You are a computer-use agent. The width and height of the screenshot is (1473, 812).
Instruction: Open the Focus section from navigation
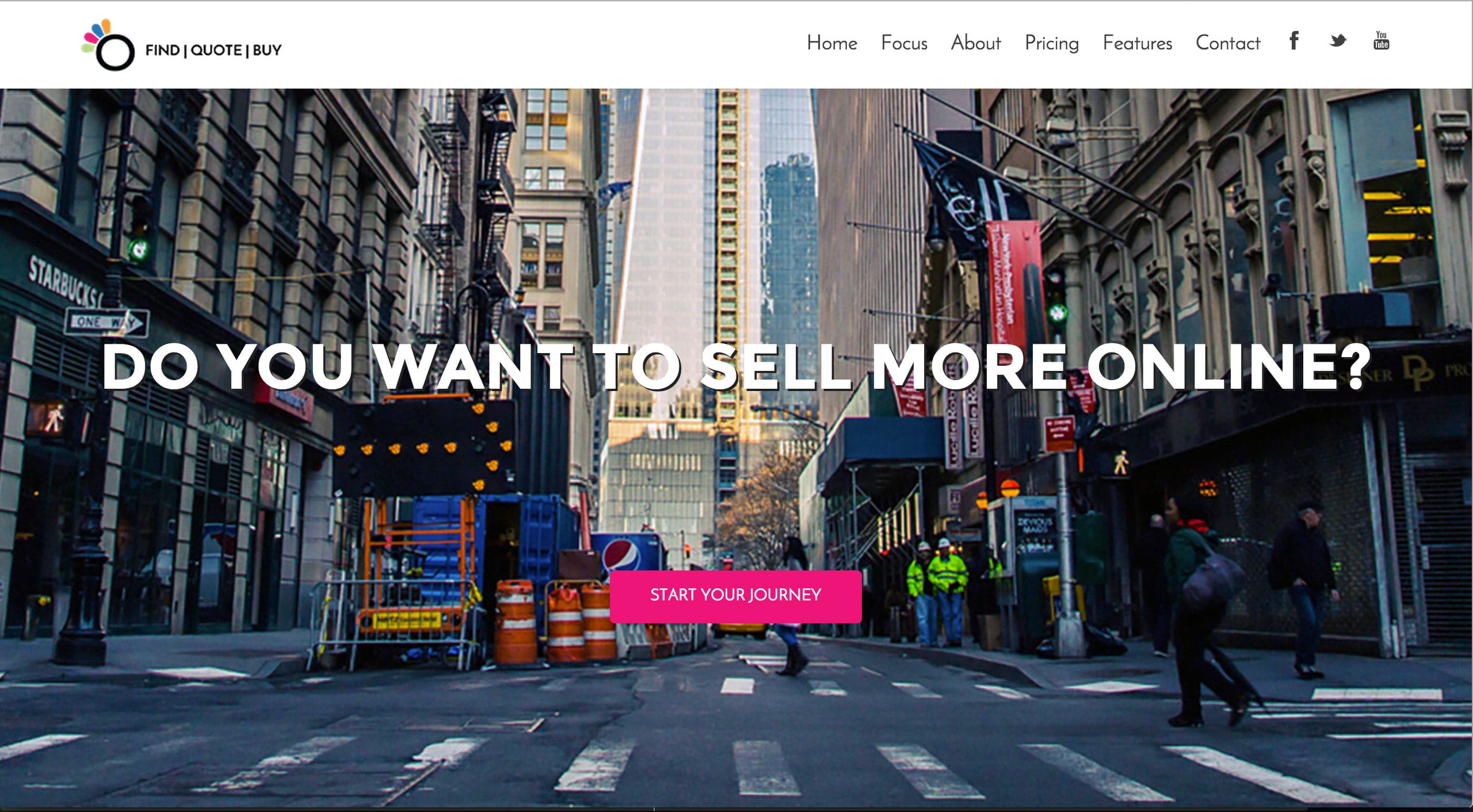(904, 43)
